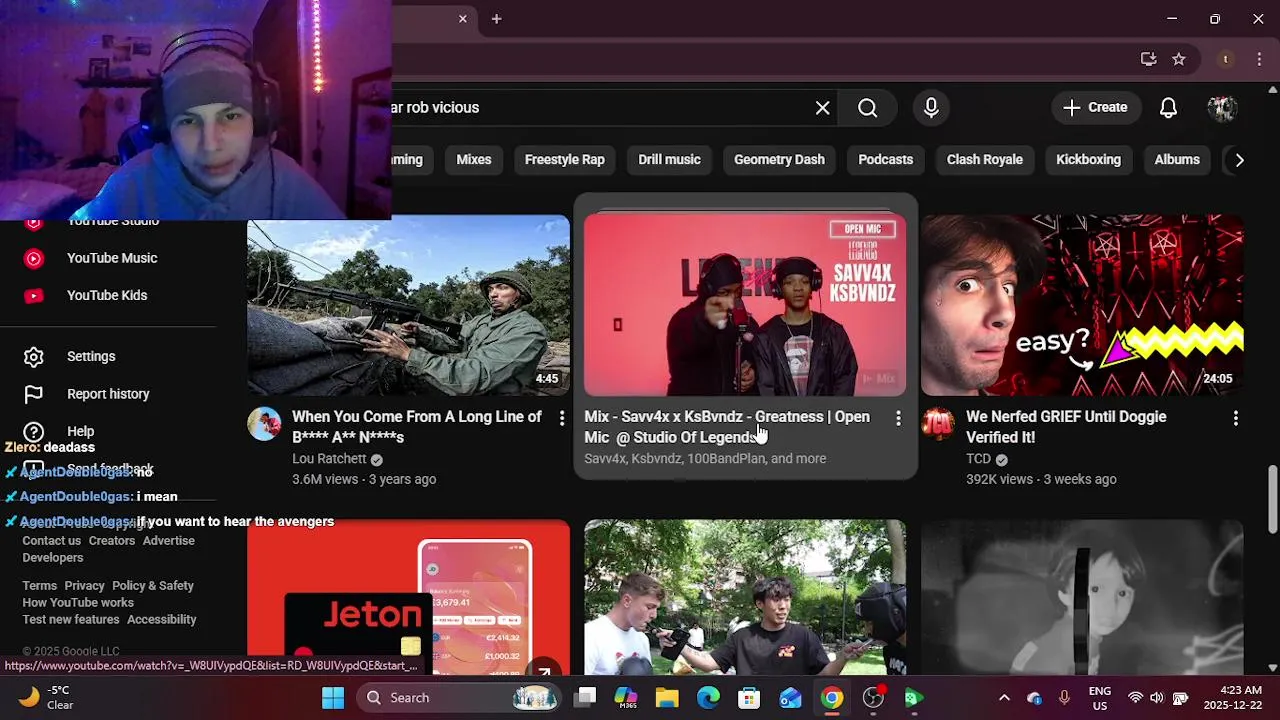
Task: Click the Test new features link
Action: (70, 619)
